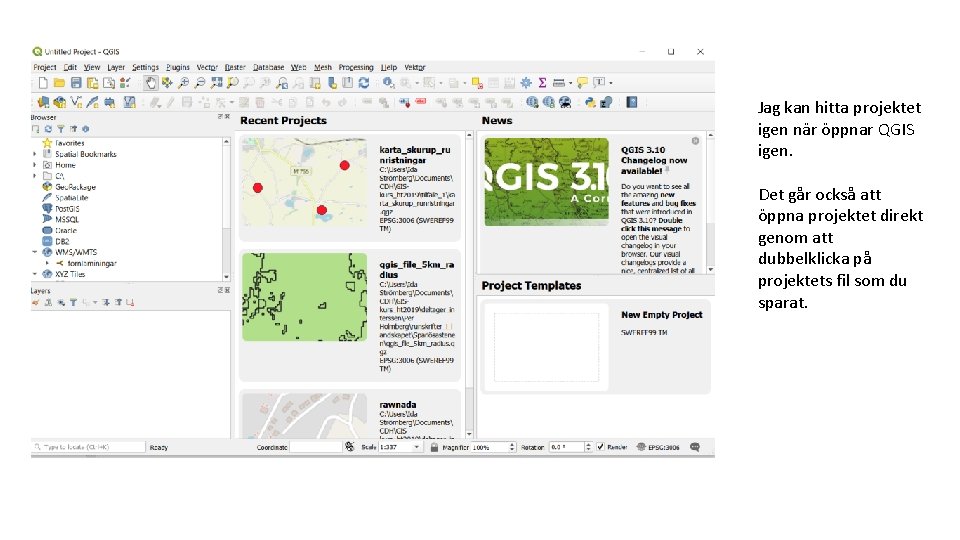Select the GeoPackage item in Browser

[x=75, y=187]
